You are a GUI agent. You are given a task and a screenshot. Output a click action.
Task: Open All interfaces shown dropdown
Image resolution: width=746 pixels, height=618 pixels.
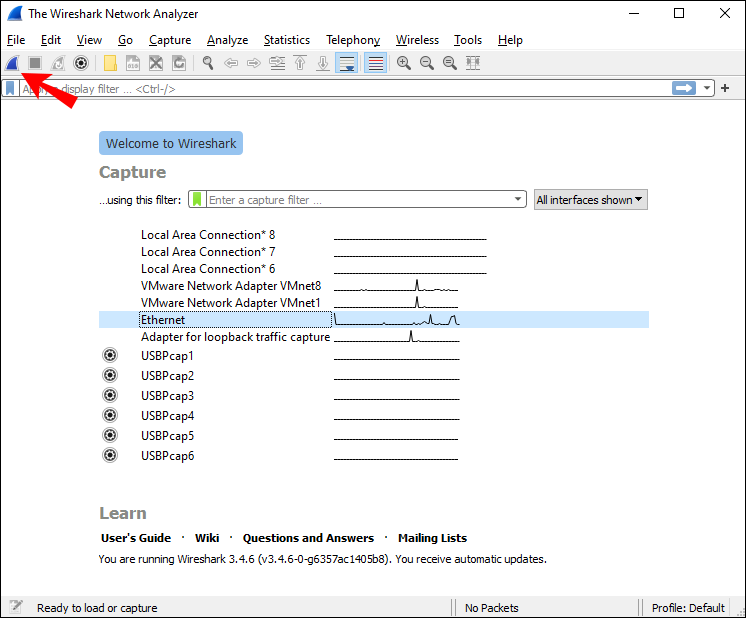pos(590,199)
